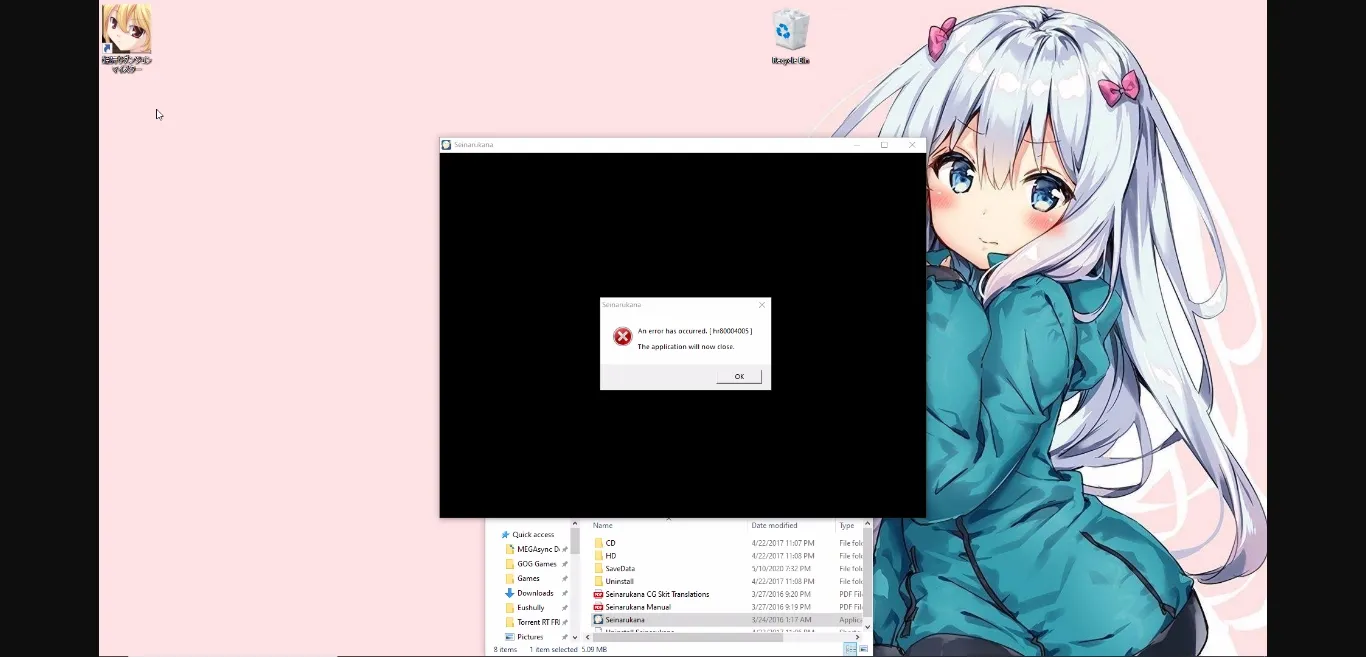
Task: Go to Downloads in Quick access
Action: (x=534, y=593)
